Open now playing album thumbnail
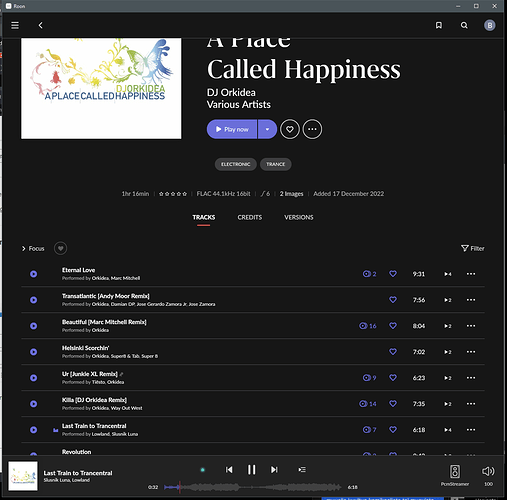This screenshot has height=500, width=507. [23, 476]
